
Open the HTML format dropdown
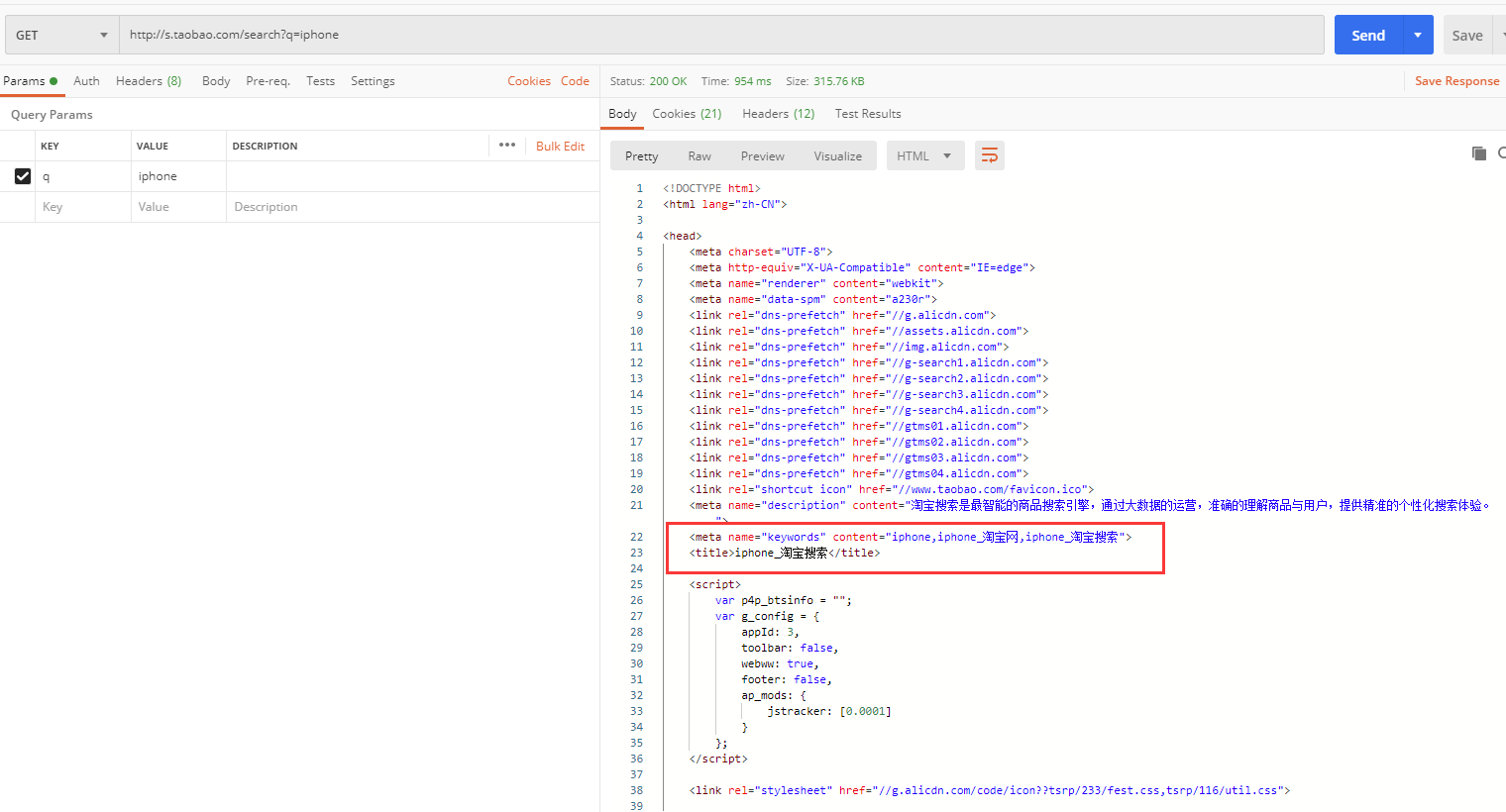tap(925, 156)
